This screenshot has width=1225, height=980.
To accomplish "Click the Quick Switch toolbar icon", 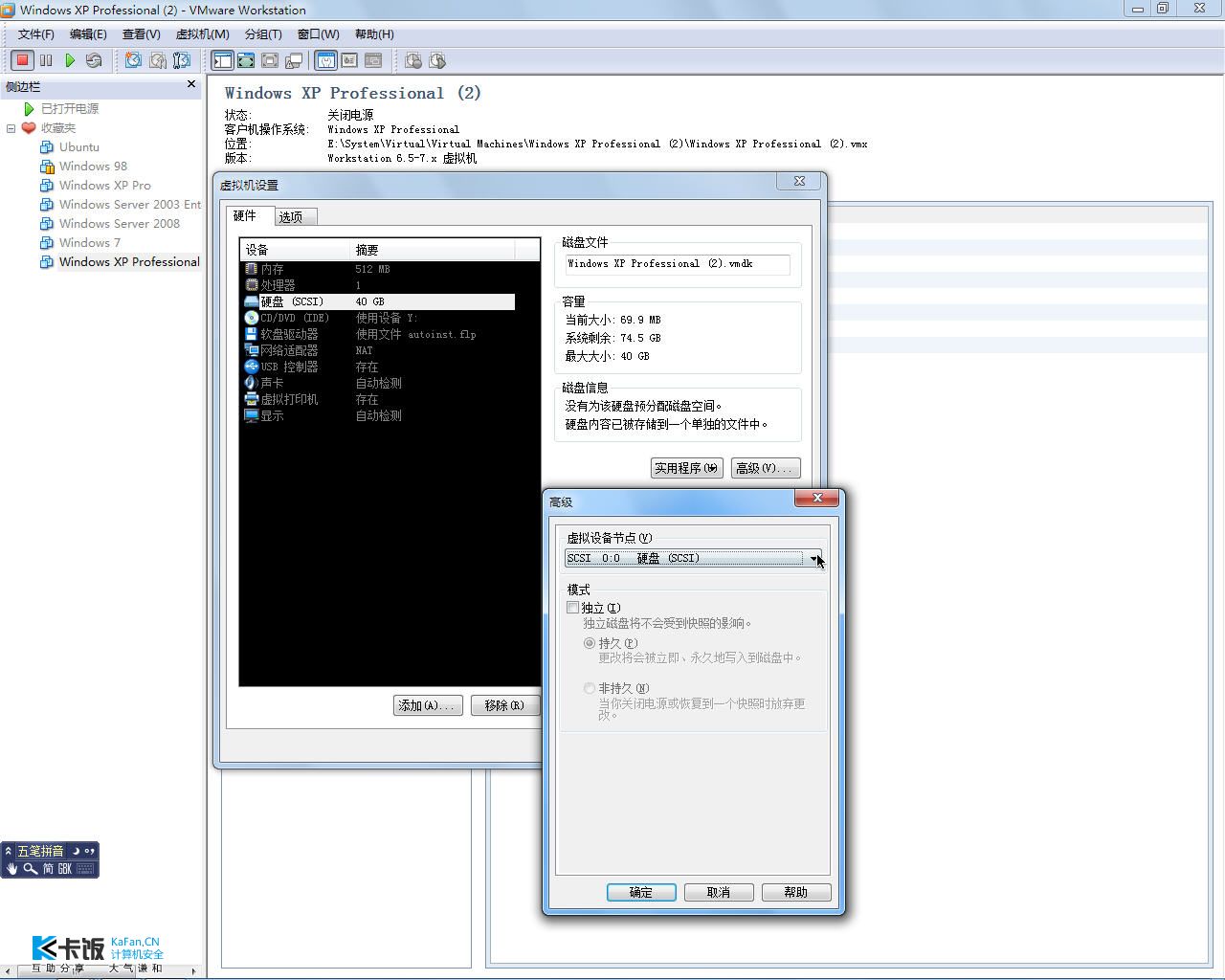I will point(246,60).
